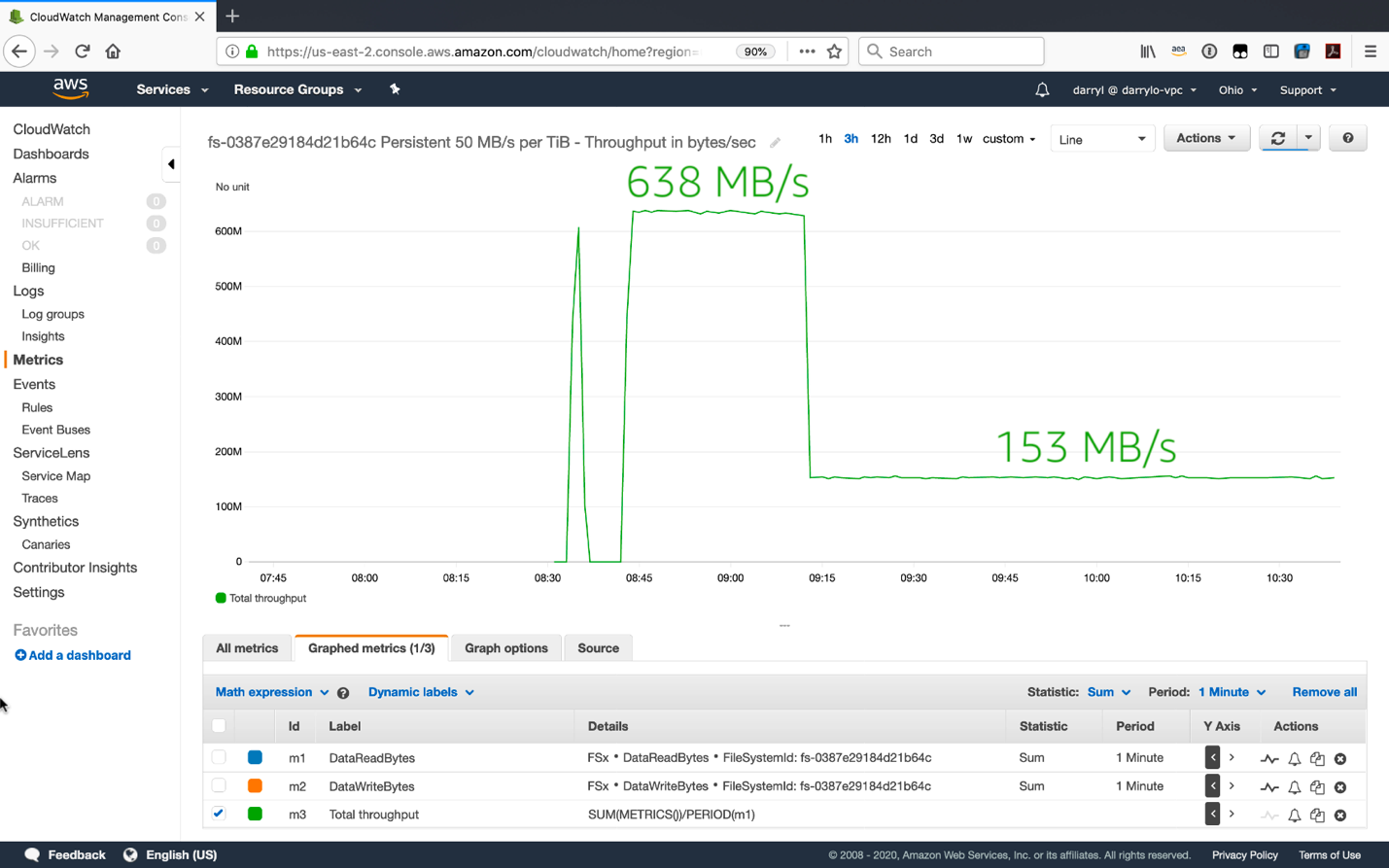Change the Period from 1 Minute

pyautogui.click(x=1229, y=692)
